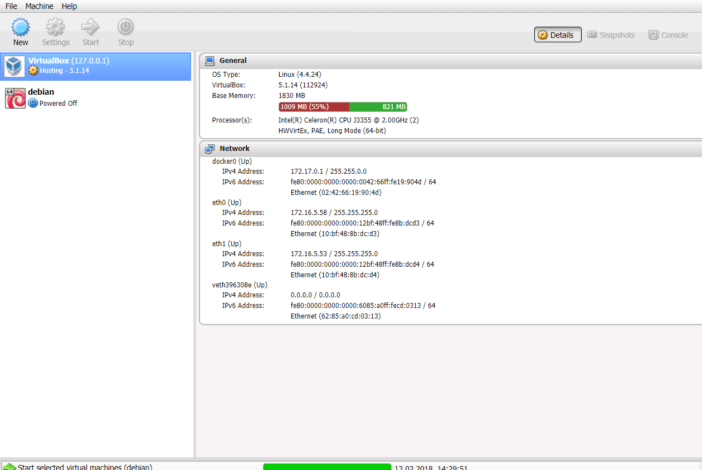This screenshot has height=470, width=702.
Task: Open the File menu
Action: point(11,6)
